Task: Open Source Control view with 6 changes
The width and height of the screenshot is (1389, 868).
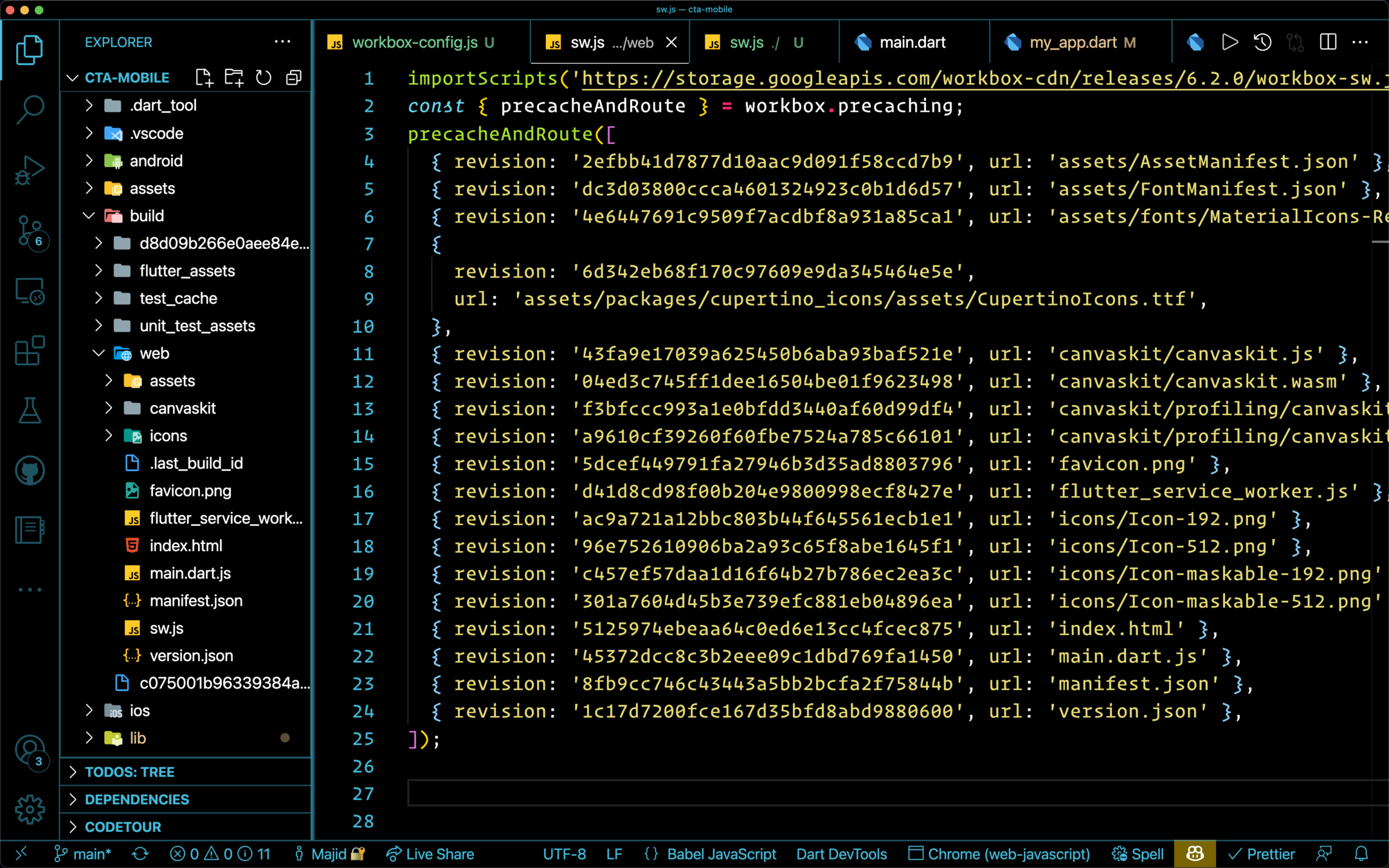Action: point(30,230)
